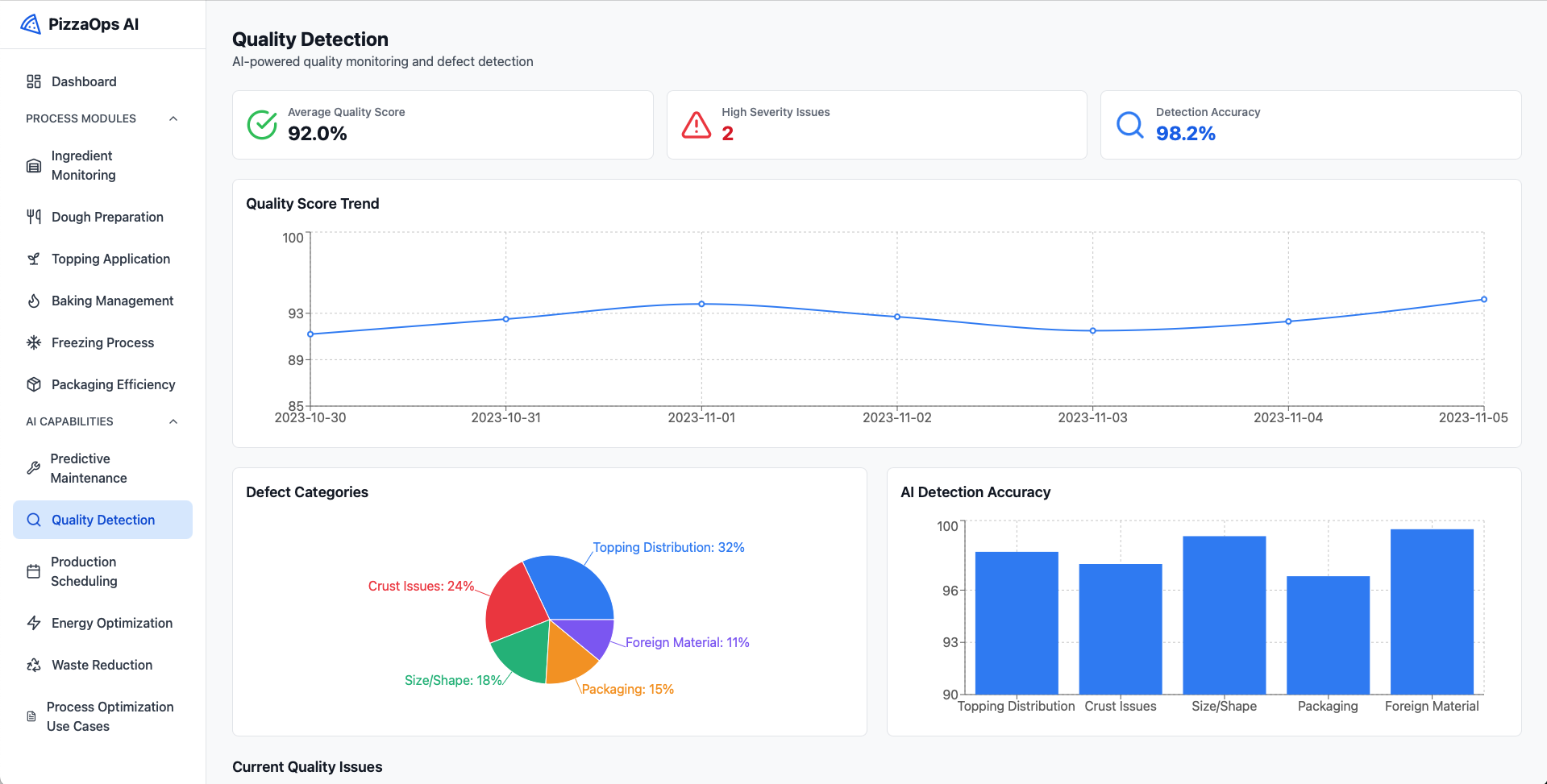Image resolution: width=1547 pixels, height=784 pixels.
Task: Click the Freezing Process snowflake icon
Action: (x=34, y=342)
